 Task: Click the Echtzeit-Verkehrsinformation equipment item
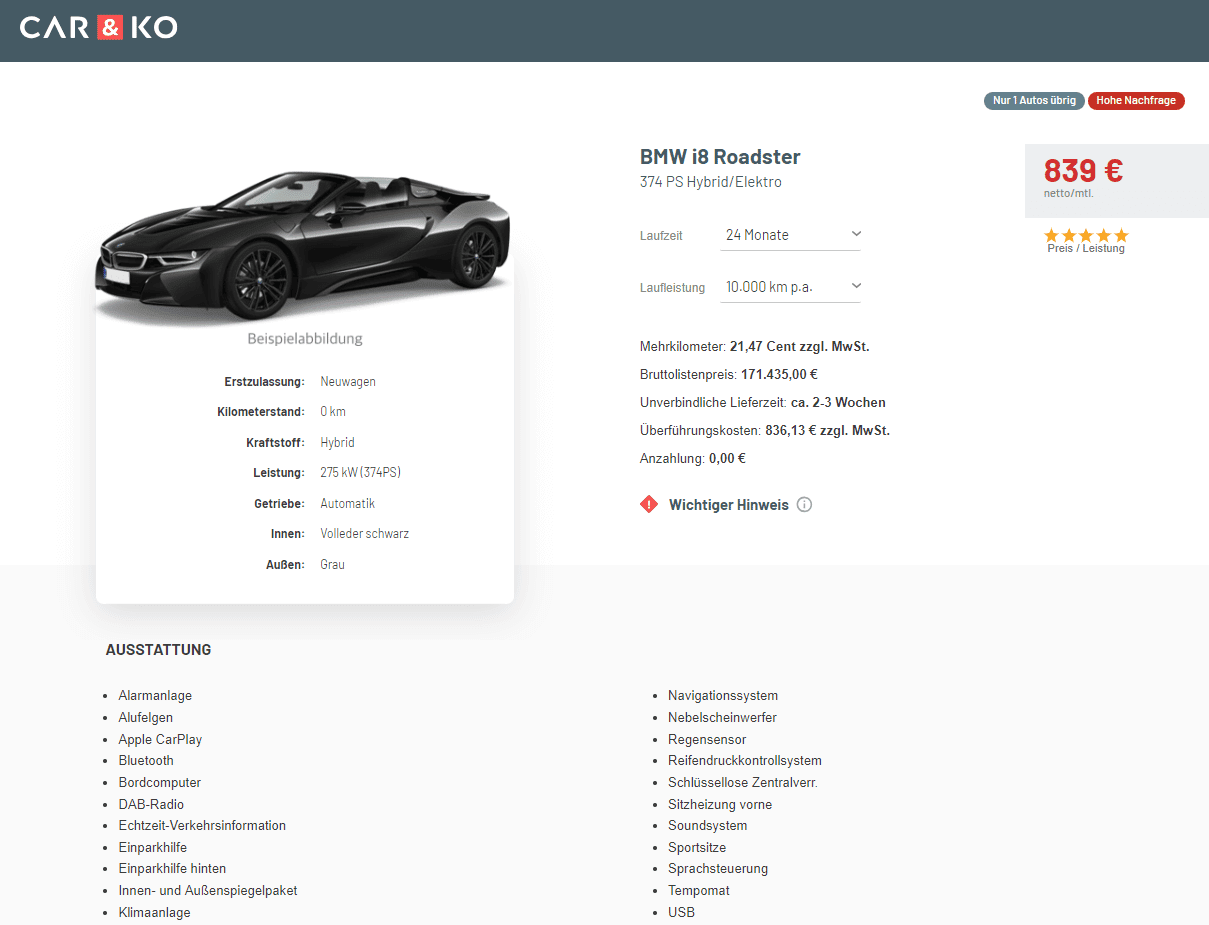[202, 826]
